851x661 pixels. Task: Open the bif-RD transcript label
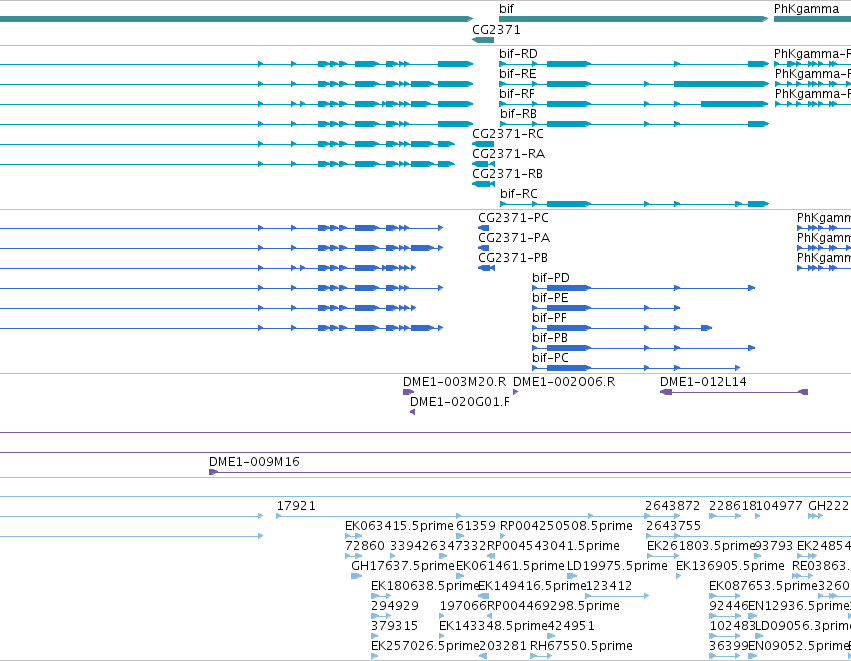pos(518,54)
